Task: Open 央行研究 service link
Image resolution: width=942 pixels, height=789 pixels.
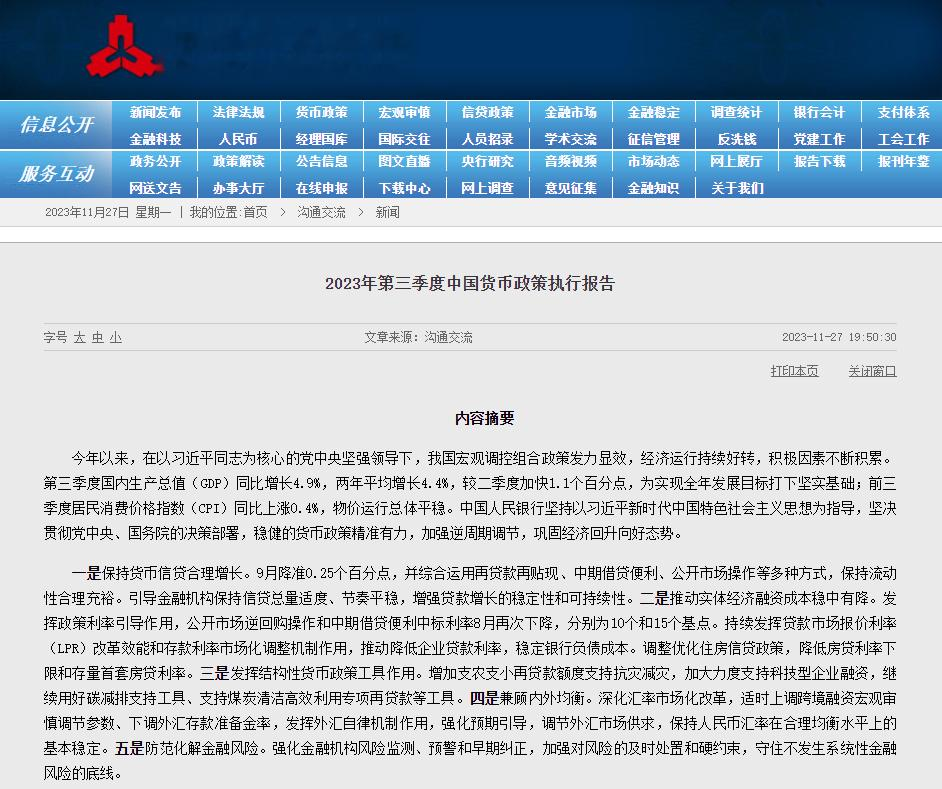Action: [487, 161]
